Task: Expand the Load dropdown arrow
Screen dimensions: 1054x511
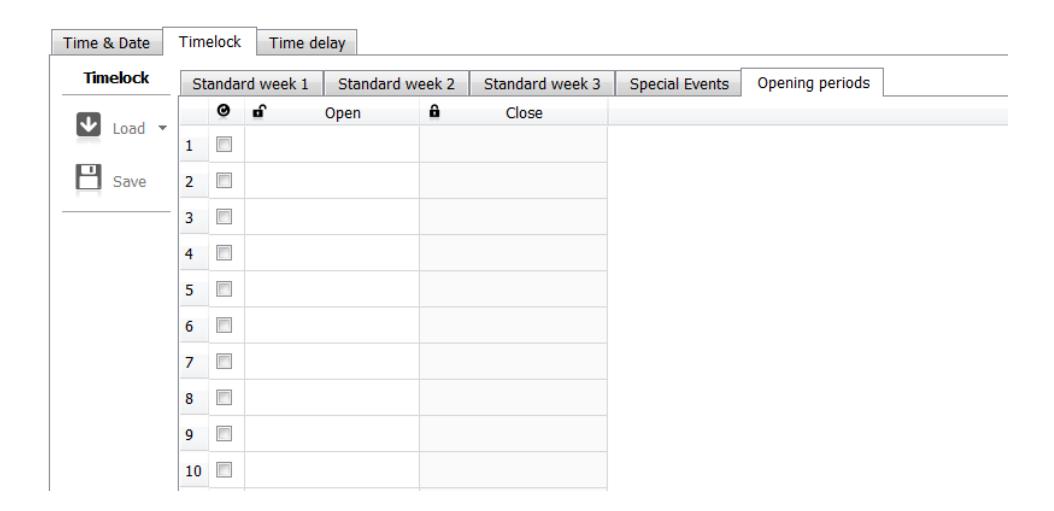Action: (x=162, y=128)
